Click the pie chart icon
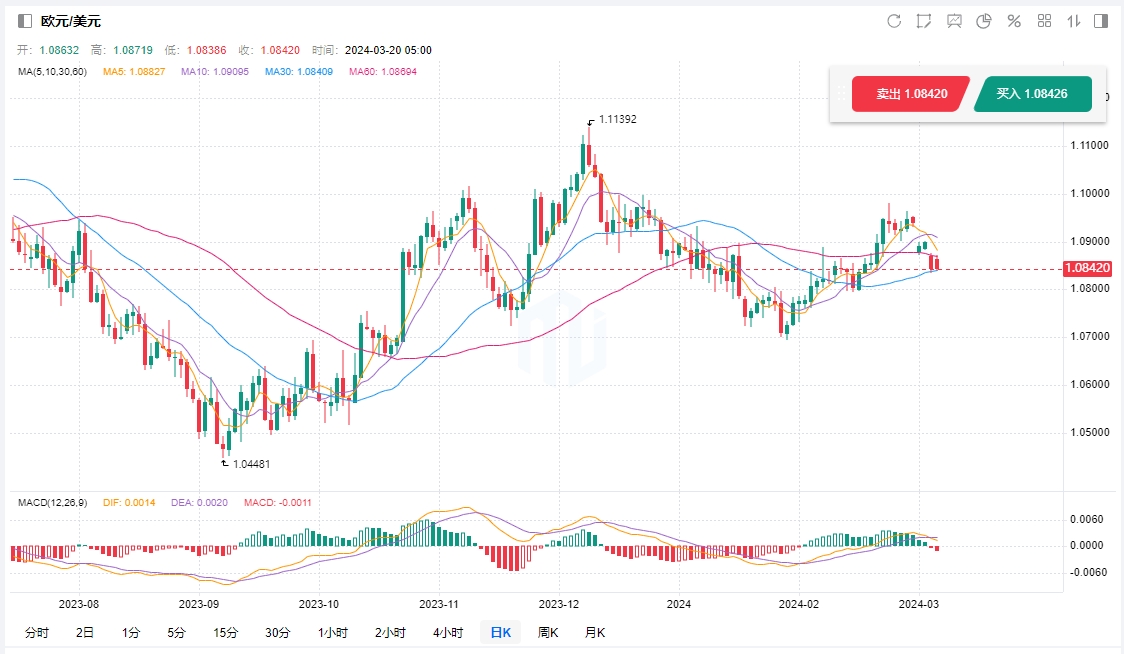Screen dimensions: 1124x654 tap(984, 21)
